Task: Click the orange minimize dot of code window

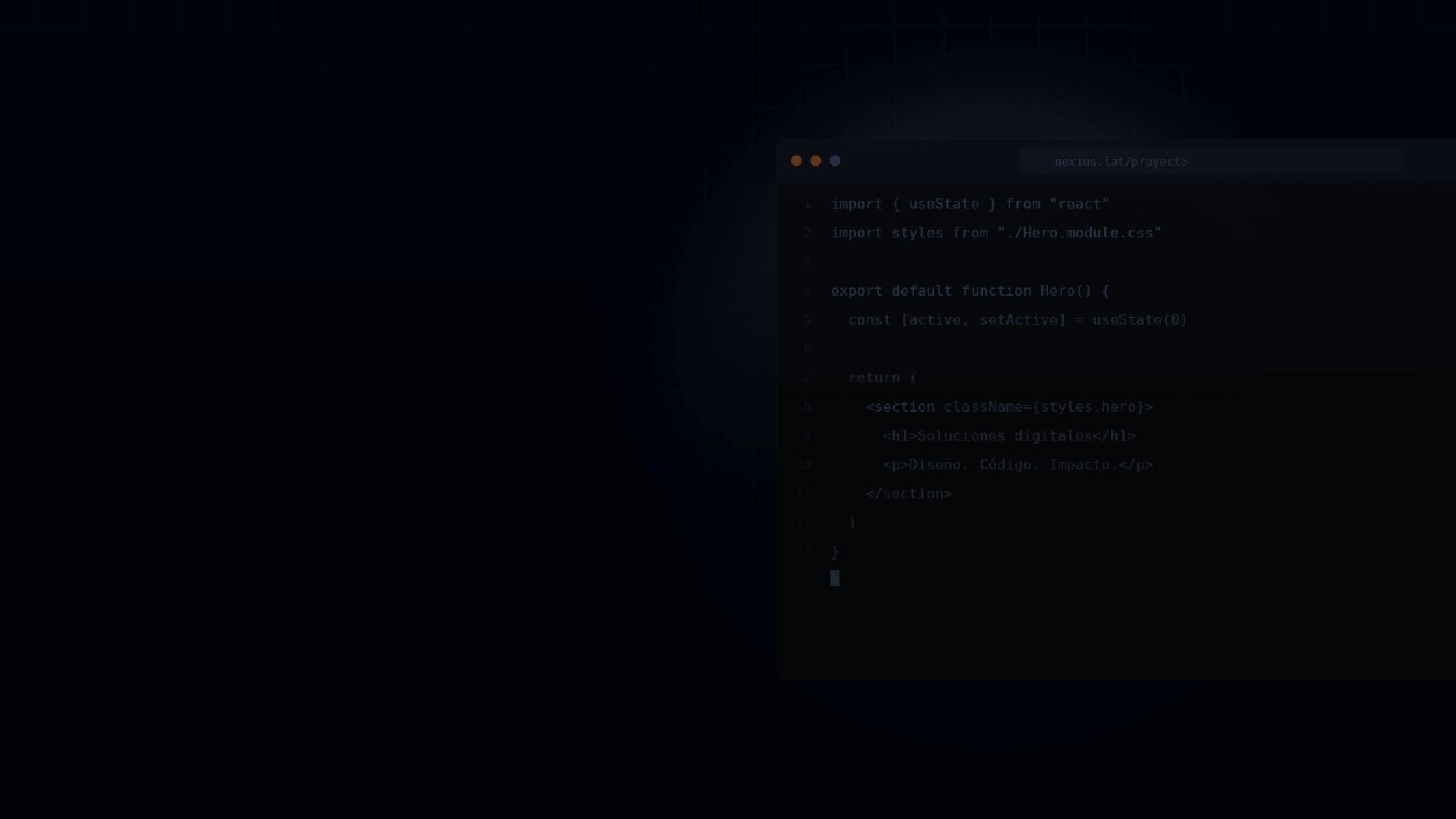Action: 816,161
